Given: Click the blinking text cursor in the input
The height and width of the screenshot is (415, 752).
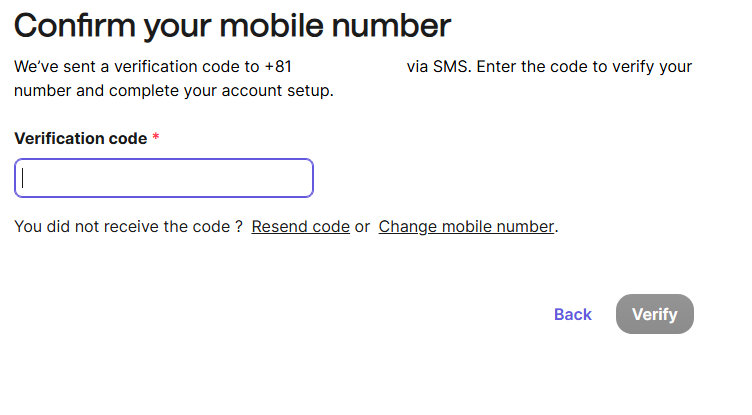Looking at the screenshot, I should click(x=23, y=178).
